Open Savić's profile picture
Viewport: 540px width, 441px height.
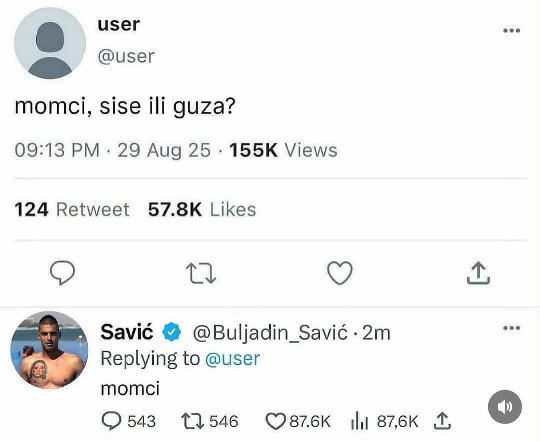point(49,350)
